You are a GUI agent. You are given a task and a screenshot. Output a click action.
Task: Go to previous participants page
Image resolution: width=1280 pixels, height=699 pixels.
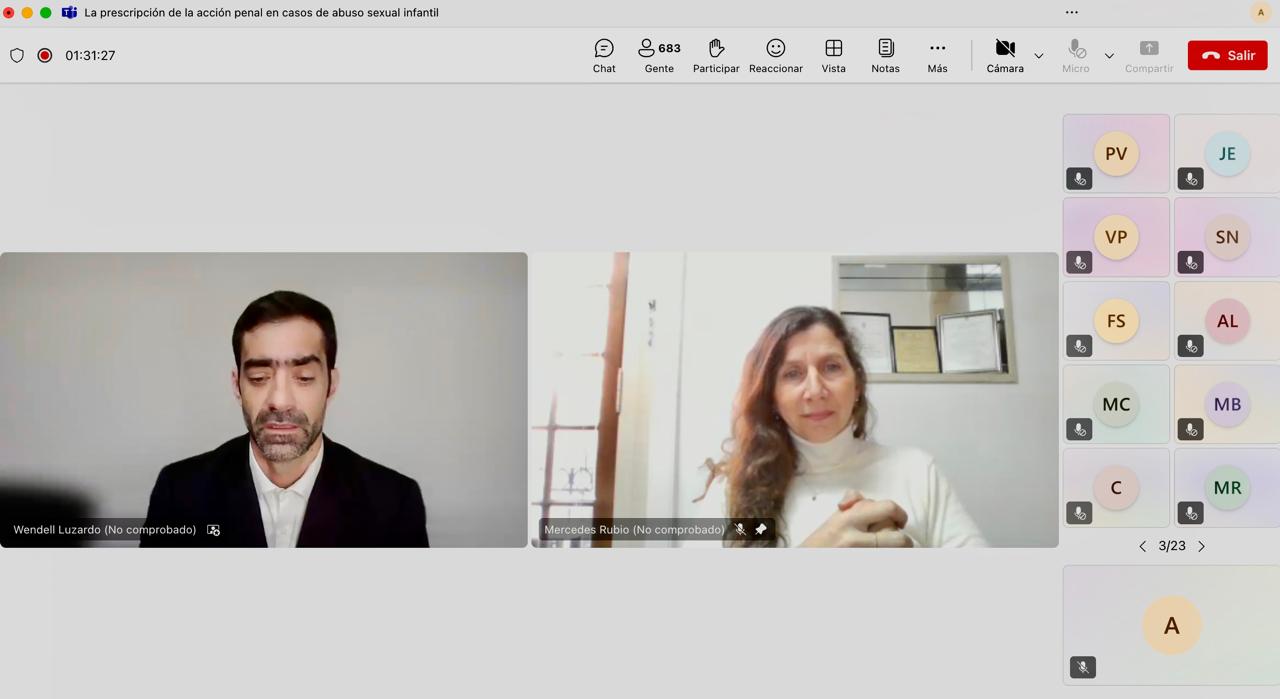[x=1142, y=546]
